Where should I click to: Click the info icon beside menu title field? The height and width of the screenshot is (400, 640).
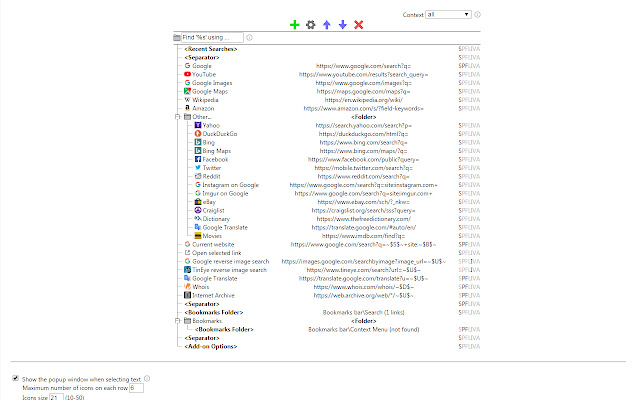coord(249,38)
